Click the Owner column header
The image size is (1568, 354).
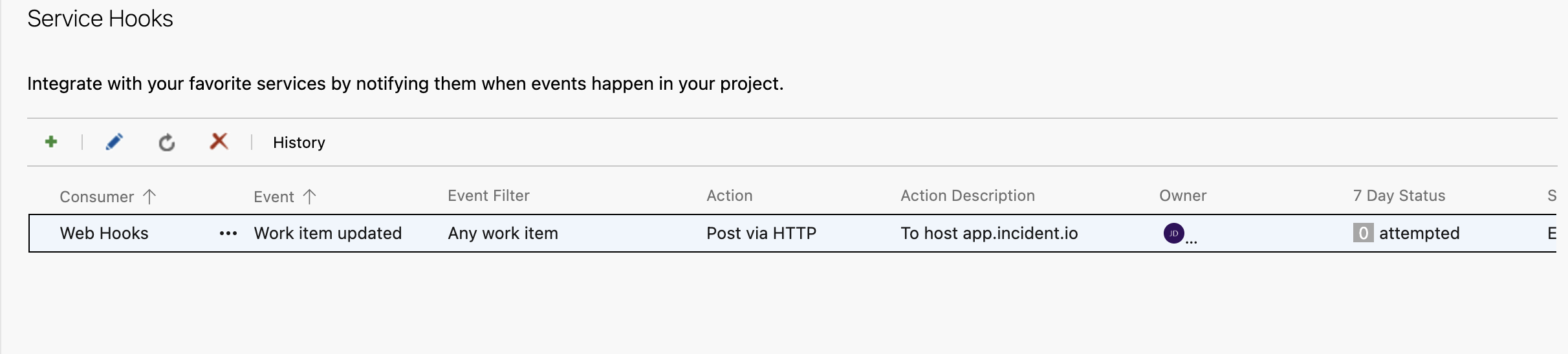point(1182,196)
